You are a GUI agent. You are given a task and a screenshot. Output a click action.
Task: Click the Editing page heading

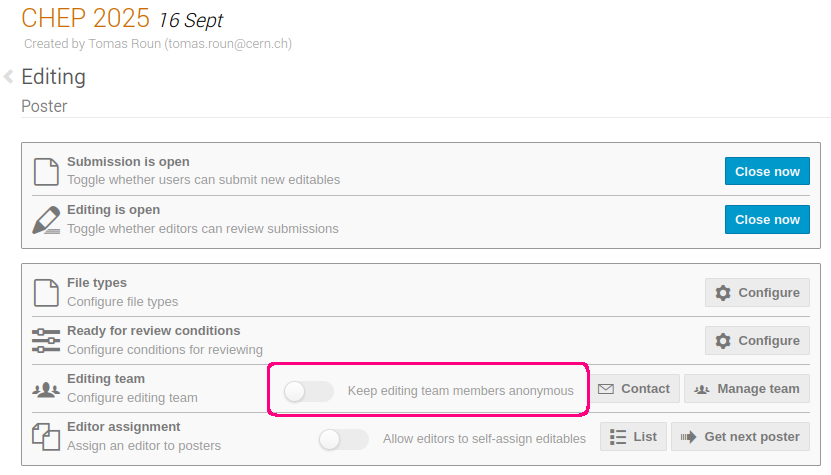[54, 77]
